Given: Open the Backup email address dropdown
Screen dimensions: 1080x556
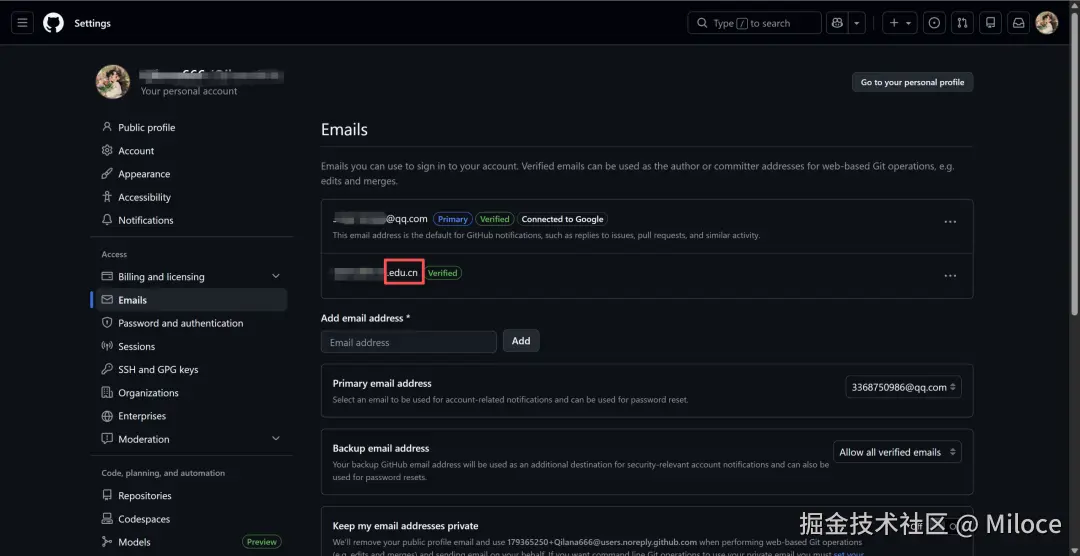Looking at the screenshot, I should (897, 452).
